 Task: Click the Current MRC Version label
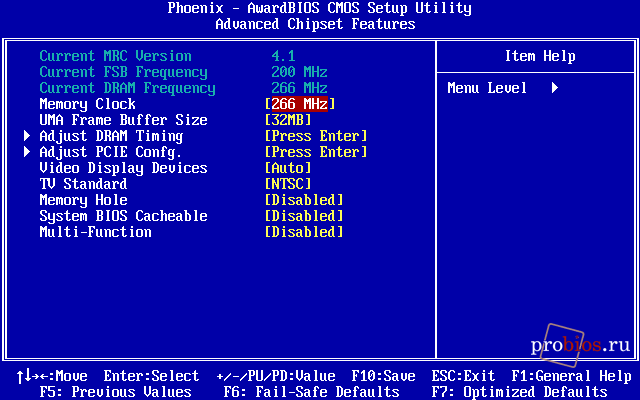click(x=116, y=56)
